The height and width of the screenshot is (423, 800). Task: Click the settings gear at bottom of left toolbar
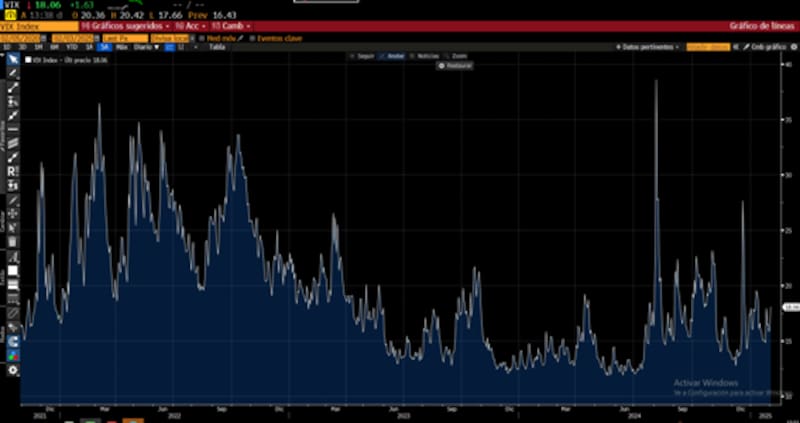13,370
